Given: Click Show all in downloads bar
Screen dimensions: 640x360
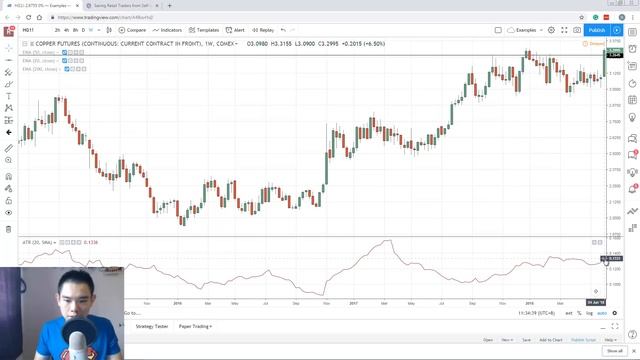Looking at the screenshot, I should tap(614, 351).
